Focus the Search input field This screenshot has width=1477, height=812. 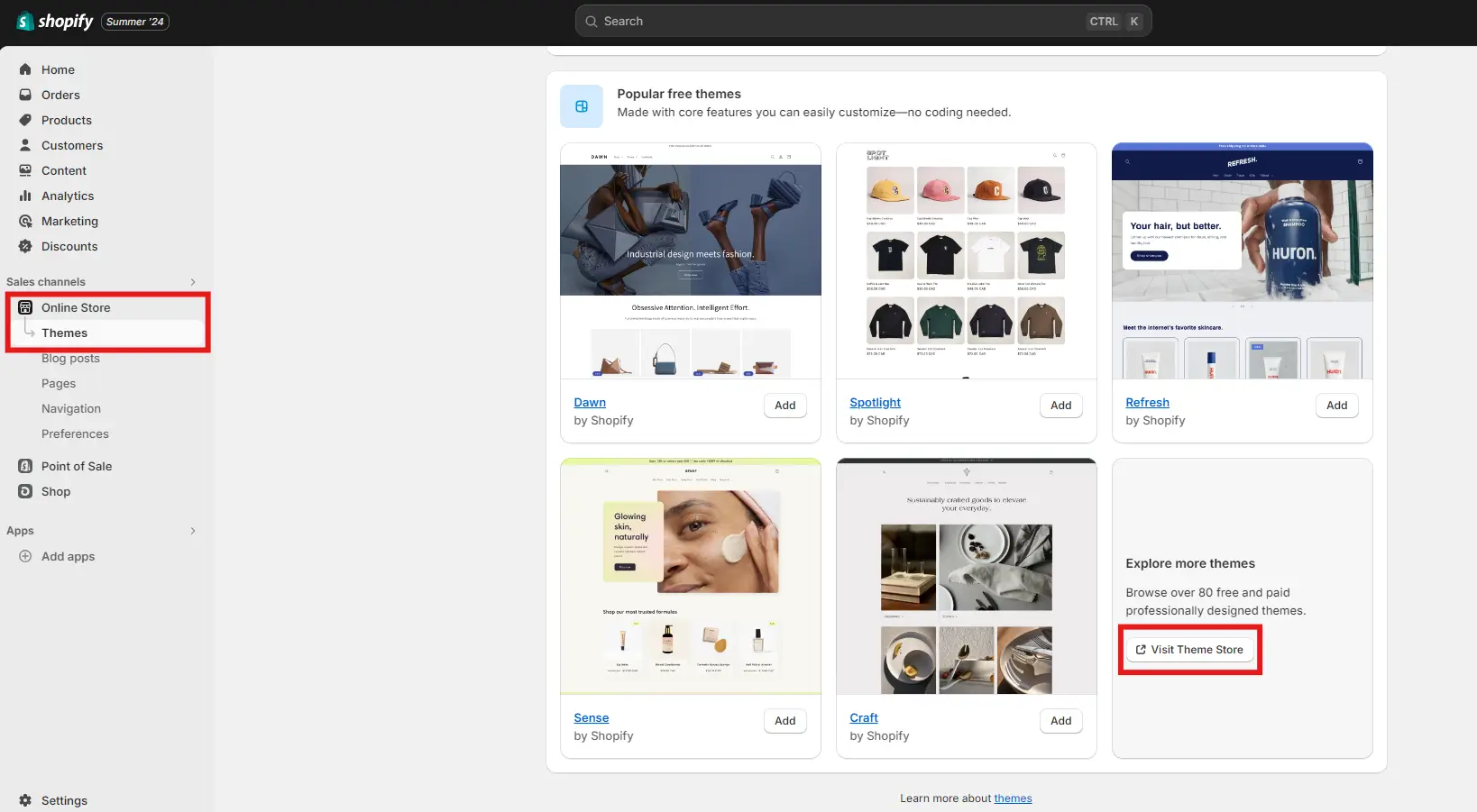(863, 22)
